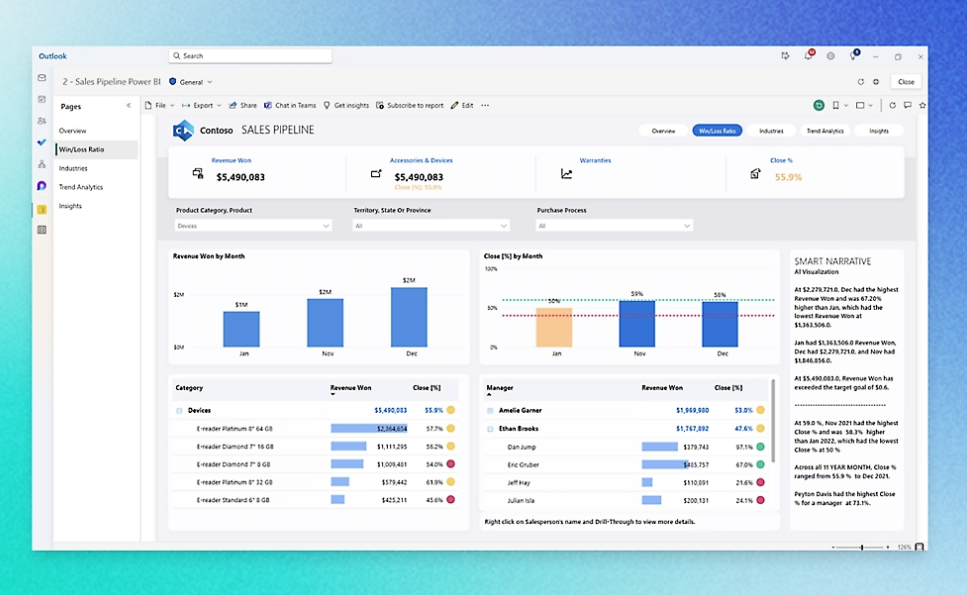Open the Mail icon in Outlook sidebar
Viewport: 967px width, 595px height.
tap(42, 78)
